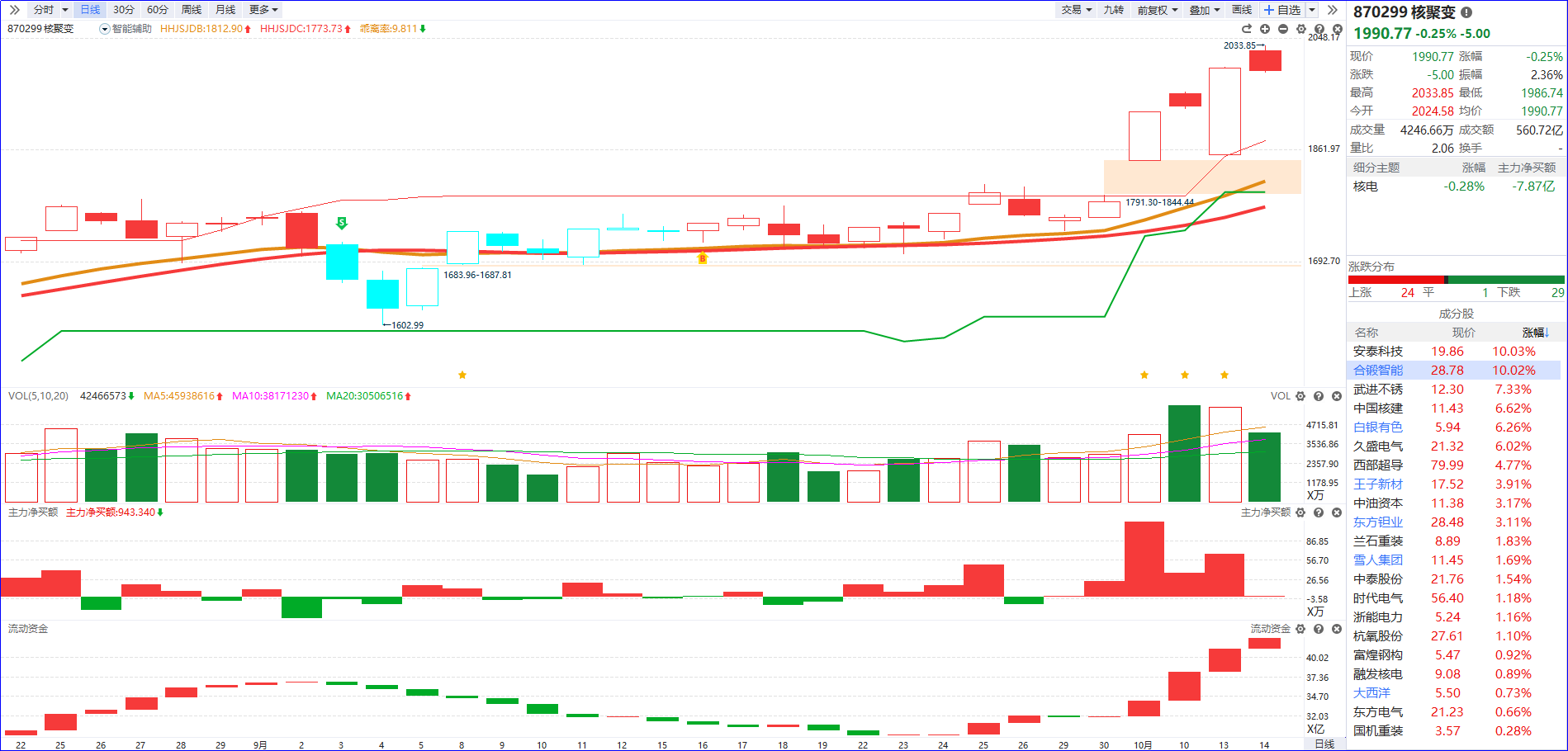
Task: Open VOL indicator settings gear
Action: (x=1300, y=396)
